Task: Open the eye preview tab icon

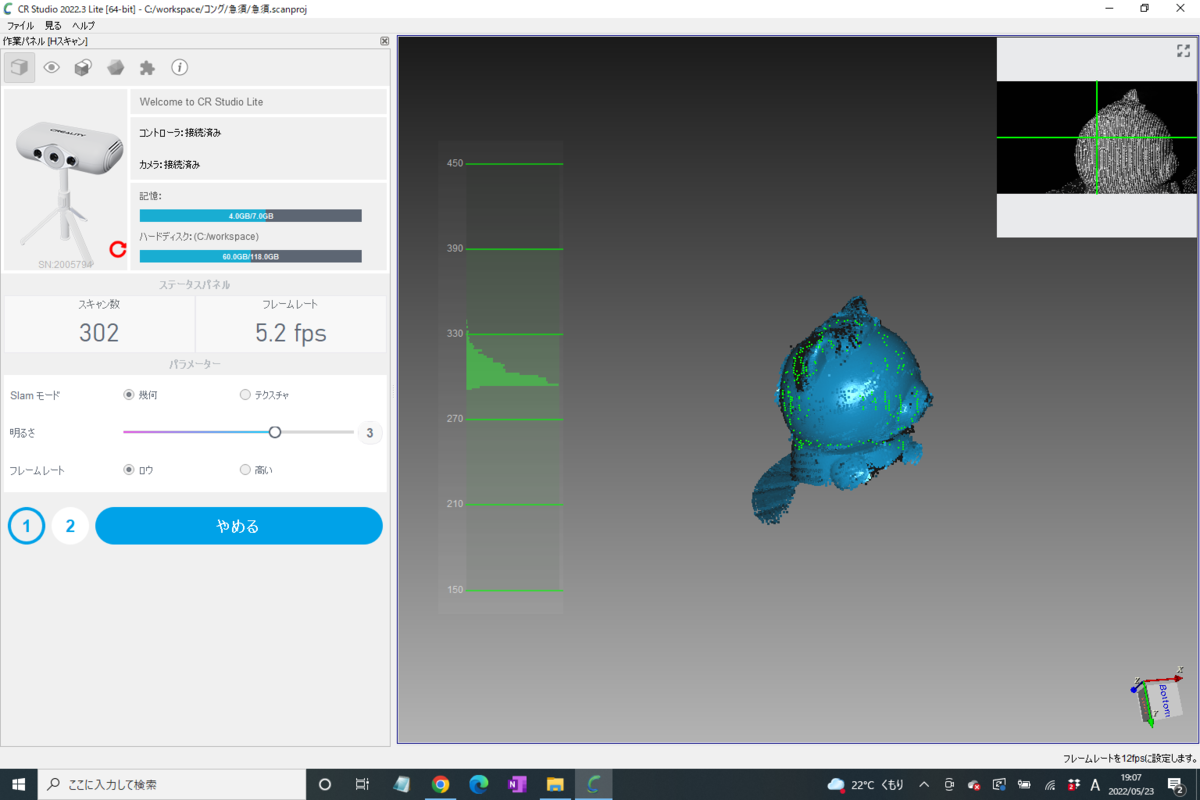Action: [51, 68]
